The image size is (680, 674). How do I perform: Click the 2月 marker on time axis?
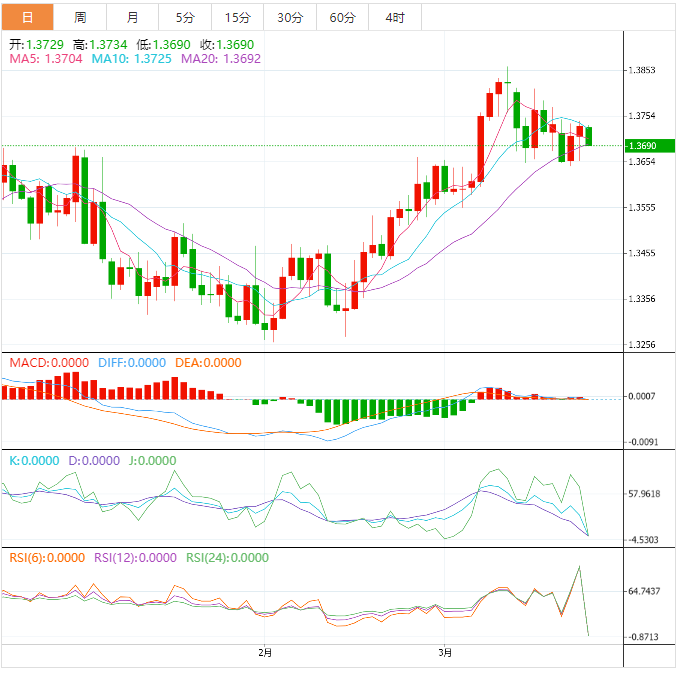pos(264,653)
